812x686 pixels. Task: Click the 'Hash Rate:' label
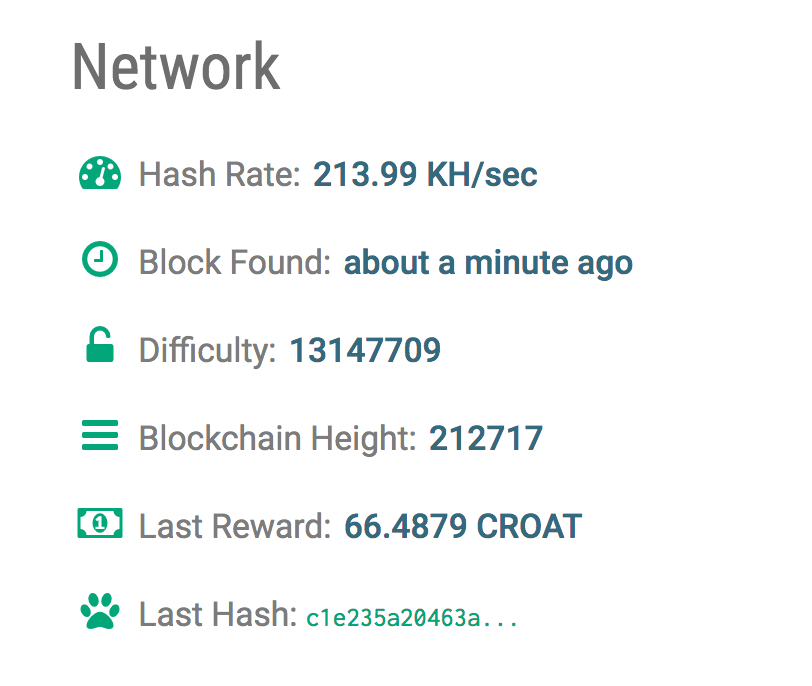[220, 174]
